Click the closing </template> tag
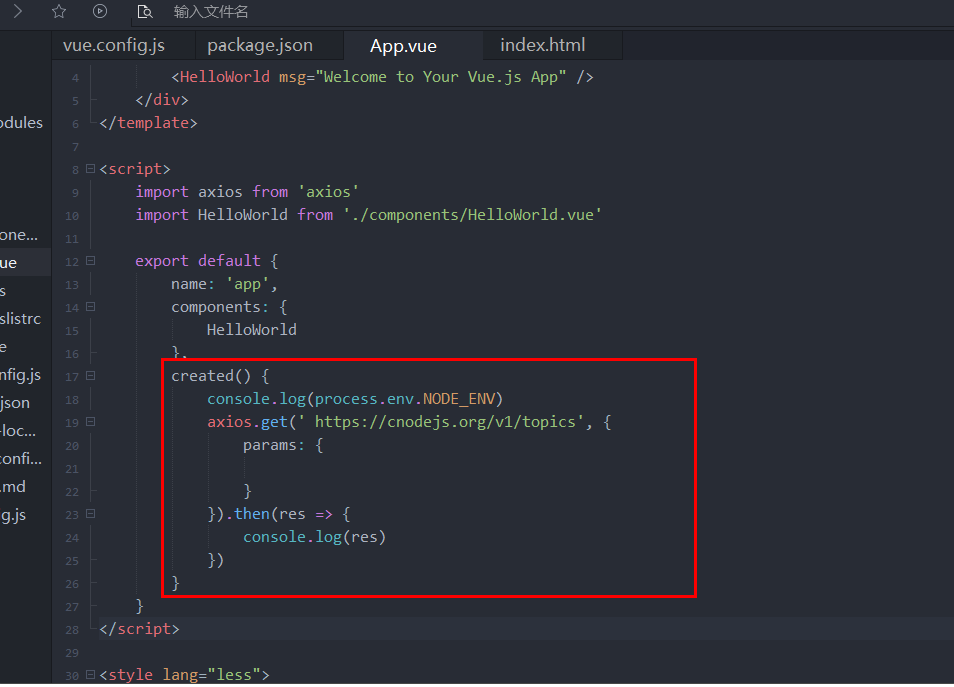Viewport: 954px width, 687px height. pyautogui.click(x=148, y=122)
